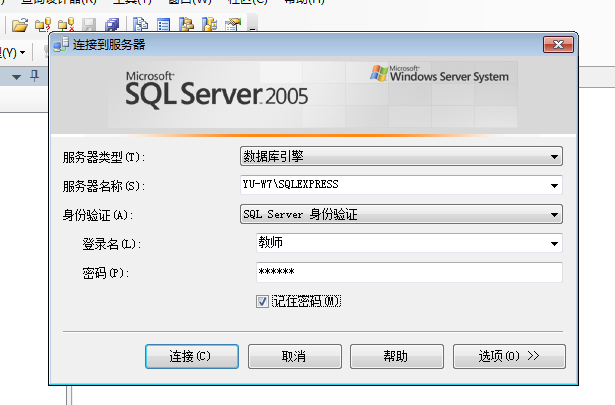Open the 身份验证 dropdown showing SQL Server 身份验证
The height and width of the screenshot is (405, 615).
click(x=401, y=214)
